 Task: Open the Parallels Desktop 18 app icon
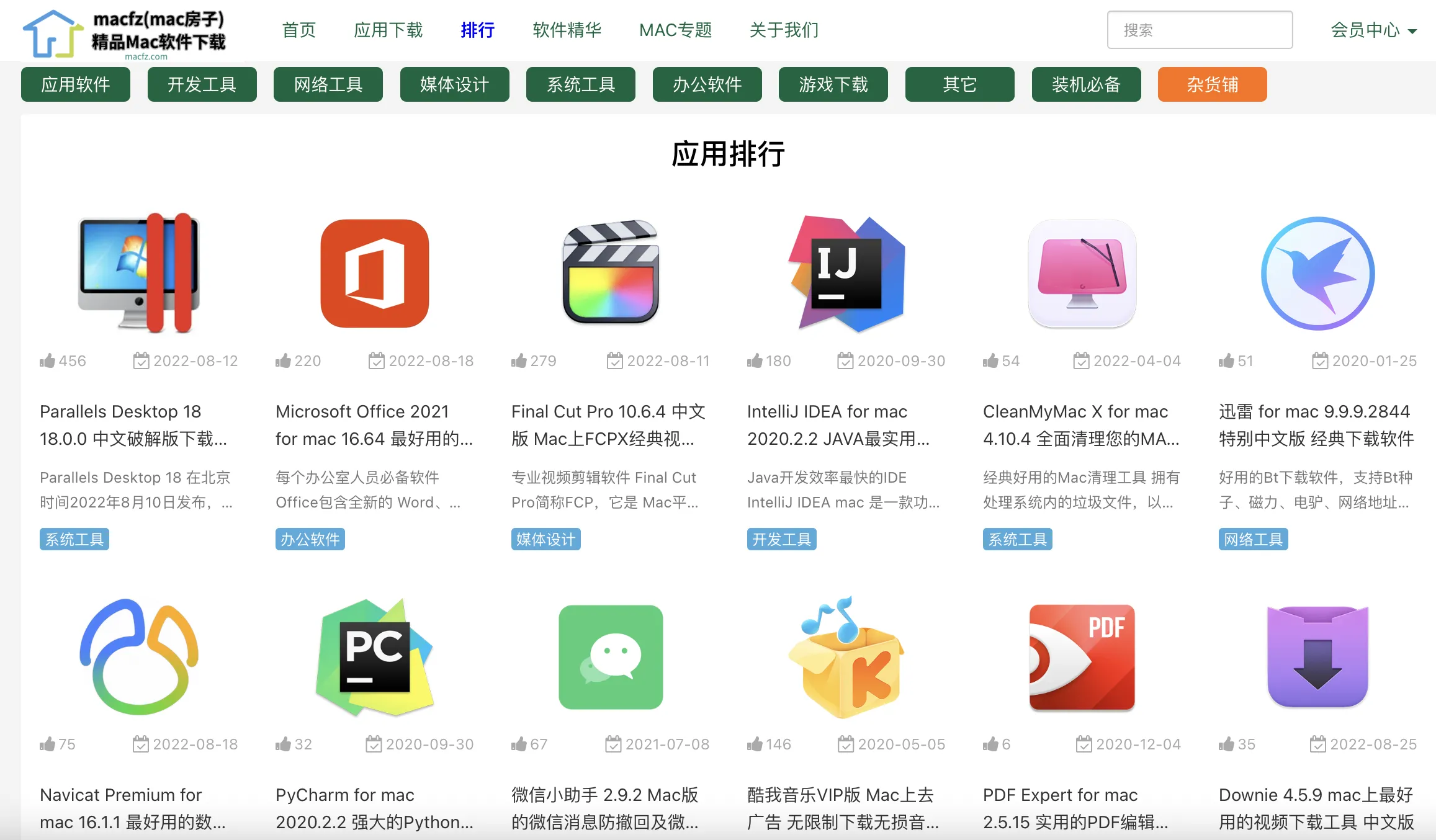(x=139, y=274)
